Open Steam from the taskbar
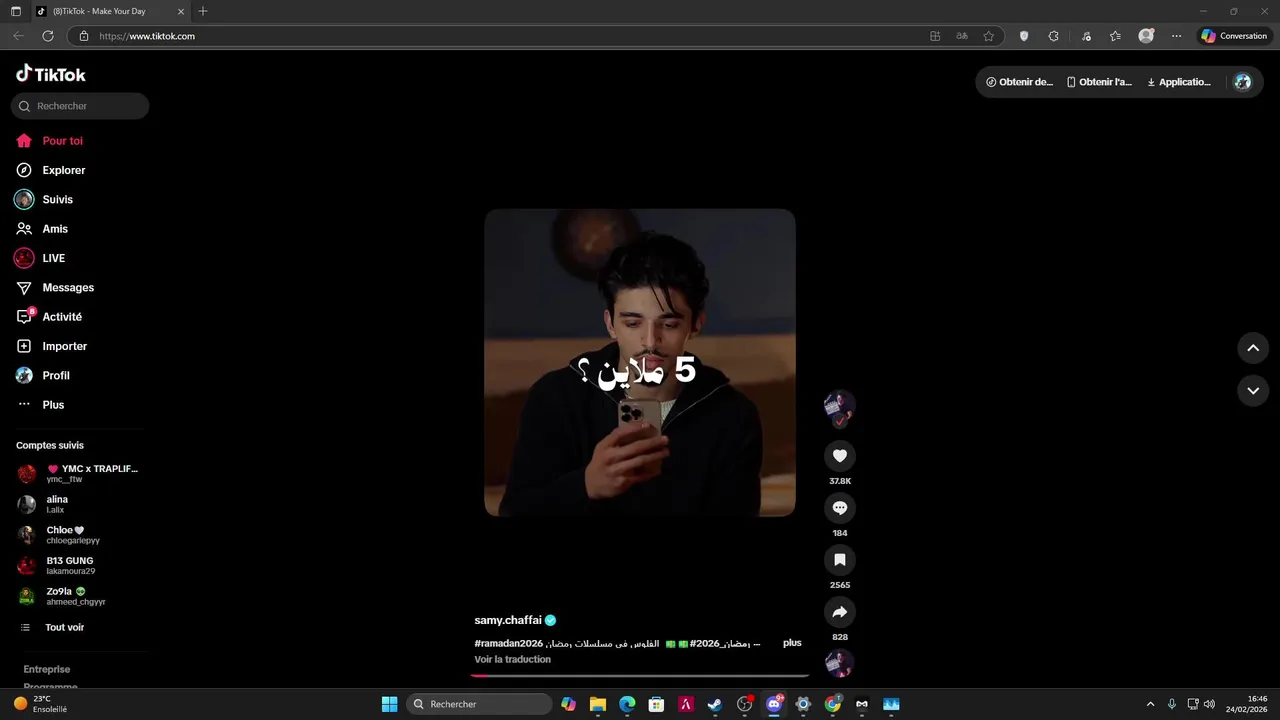The height and width of the screenshot is (720, 1280). [715, 704]
